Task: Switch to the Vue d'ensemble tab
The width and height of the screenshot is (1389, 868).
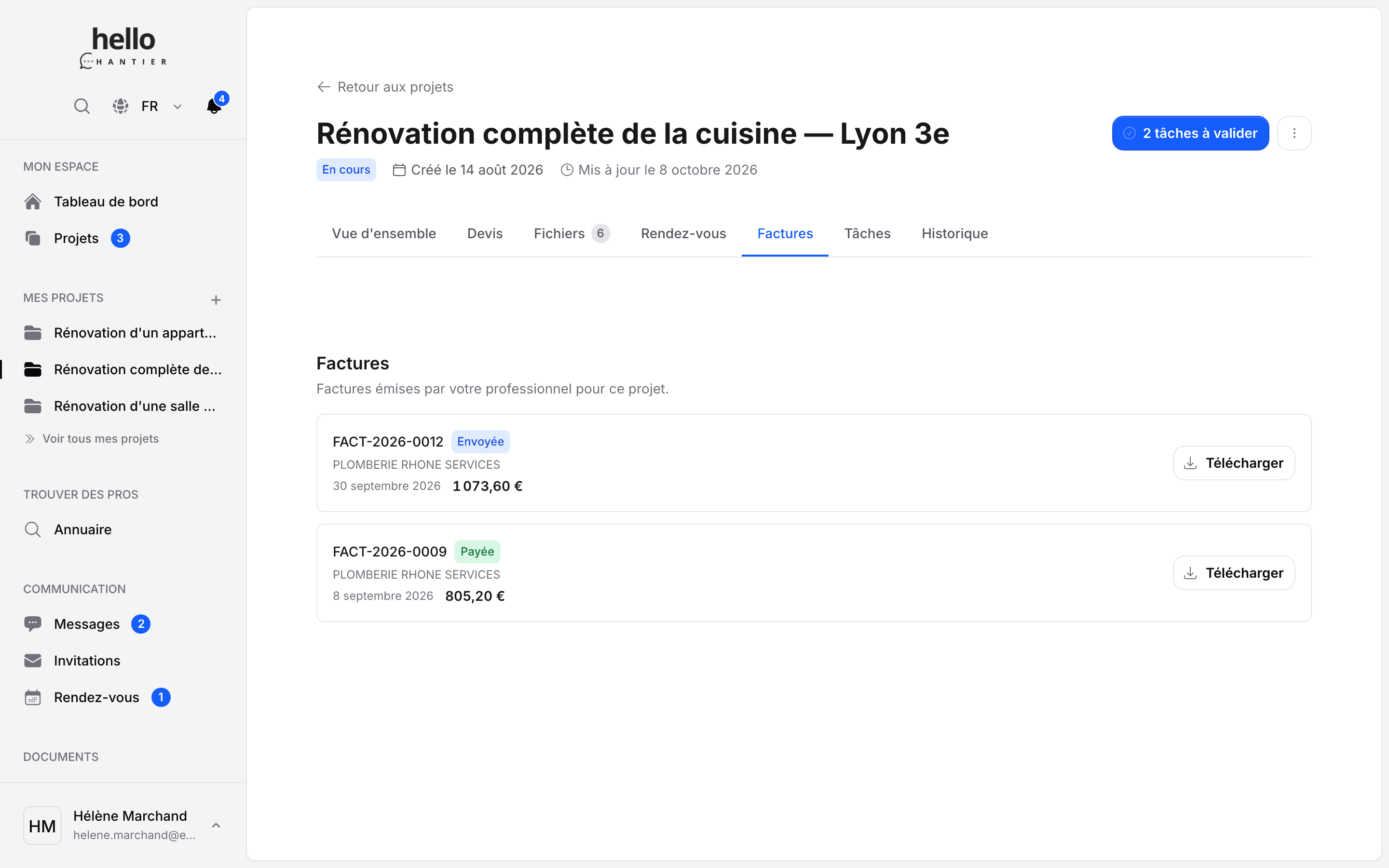Action: point(384,234)
